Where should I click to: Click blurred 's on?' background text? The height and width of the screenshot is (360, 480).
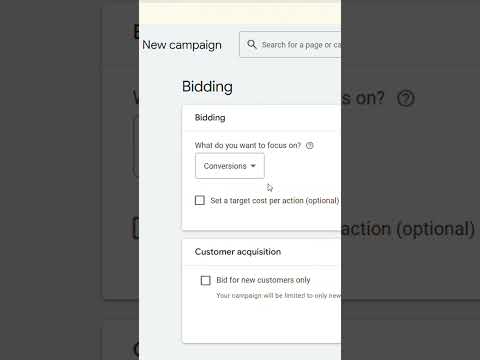coord(363,98)
